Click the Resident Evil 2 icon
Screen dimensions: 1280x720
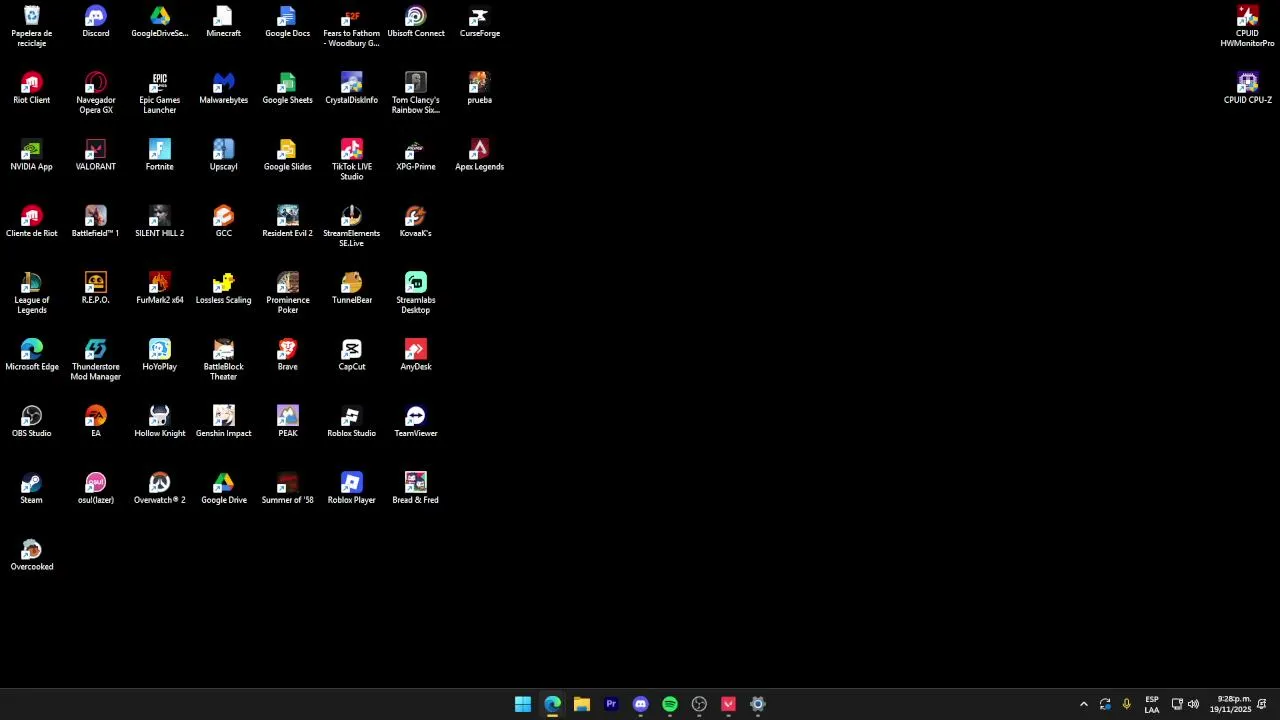tap(287, 222)
